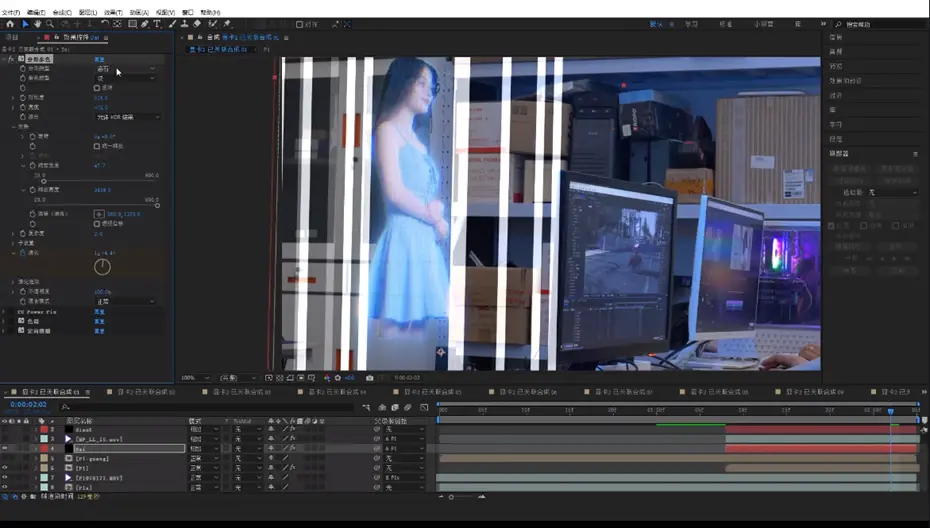Select the Selection arrow tool
Viewport: 930px width, 528px height.
(x=25, y=24)
